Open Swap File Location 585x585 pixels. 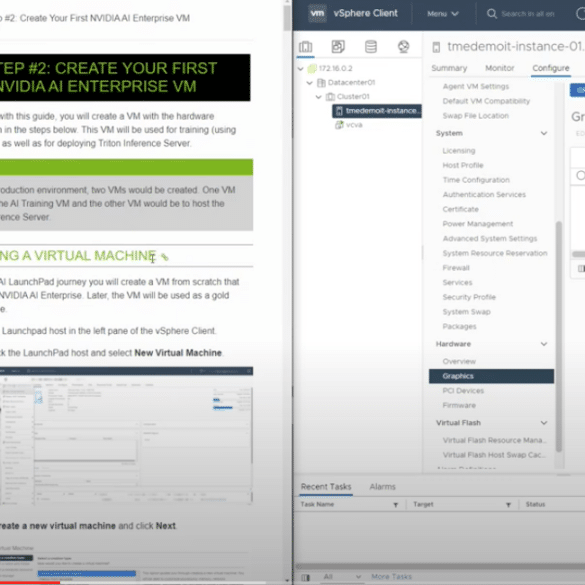pyautogui.click(x=476, y=116)
